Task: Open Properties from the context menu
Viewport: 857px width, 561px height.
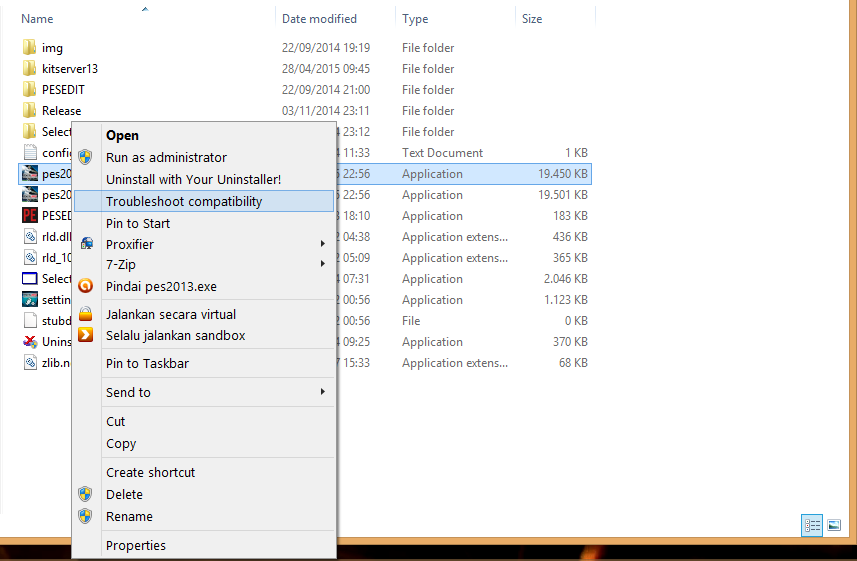Action: (x=203, y=545)
